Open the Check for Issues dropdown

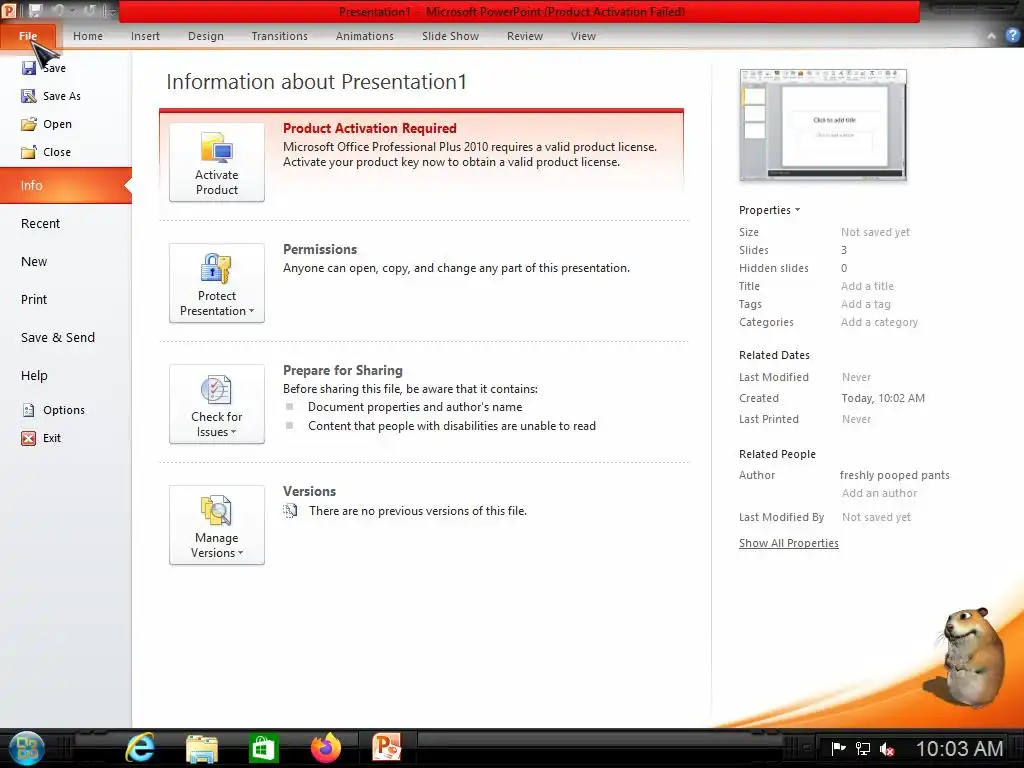(x=217, y=404)
